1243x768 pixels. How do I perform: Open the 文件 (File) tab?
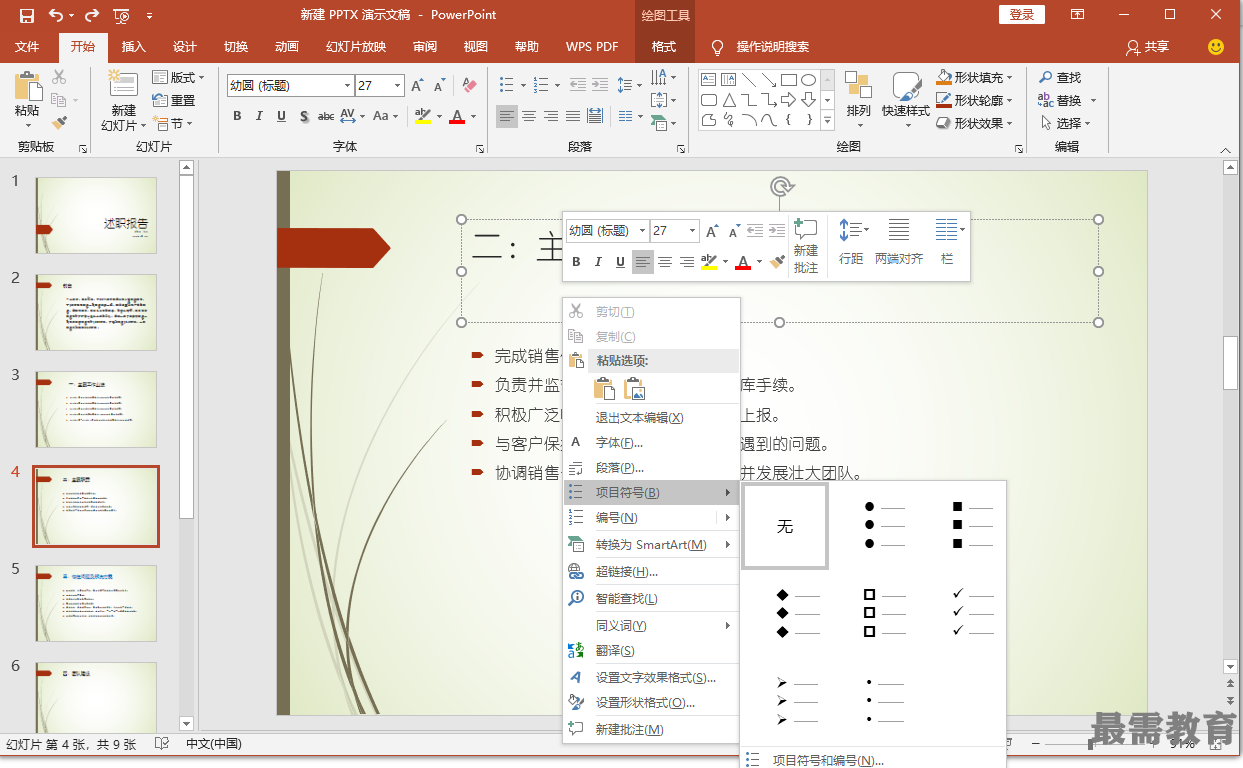click(x=27, y=47)
